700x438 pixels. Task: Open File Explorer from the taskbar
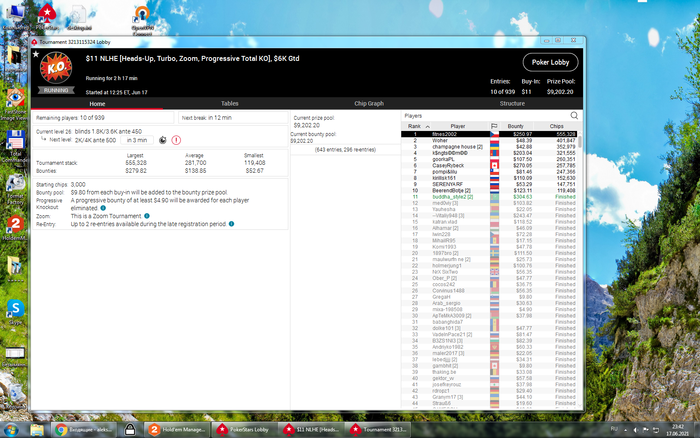pyautogui.click(x=37, y=430)
